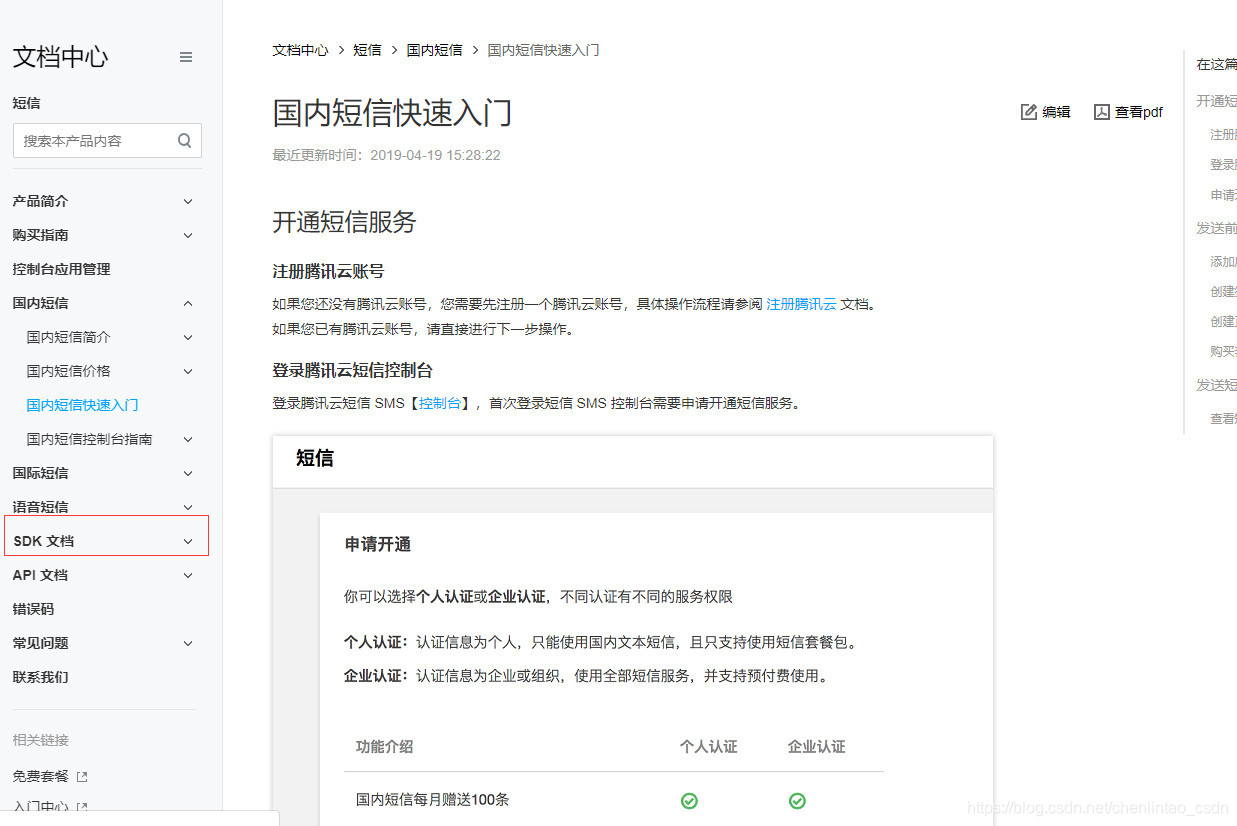Viewport: 1237px width, 826px height.
Task: Collapse the 国内短信 section chevron
Action: (188, 303)
